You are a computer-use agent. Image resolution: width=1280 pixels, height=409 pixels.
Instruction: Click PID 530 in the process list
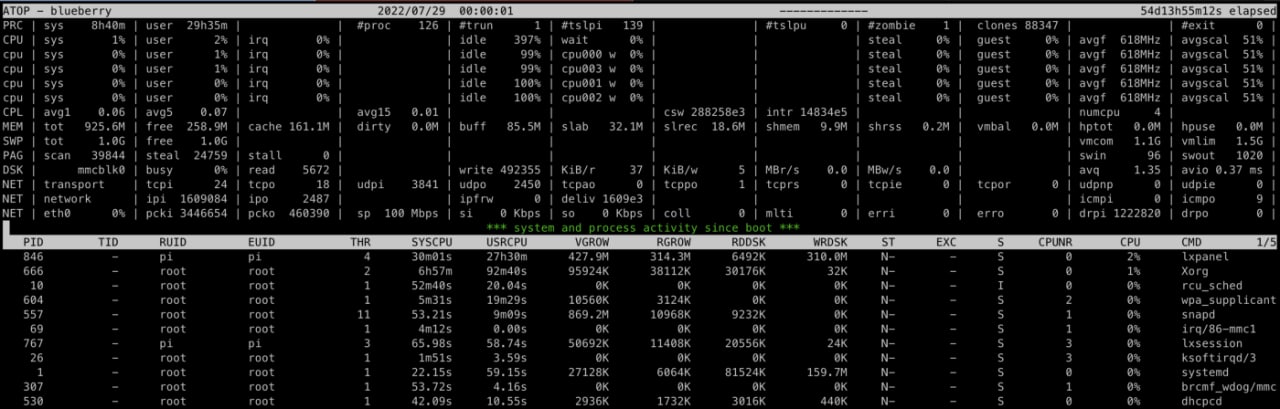tap(35, 401)
